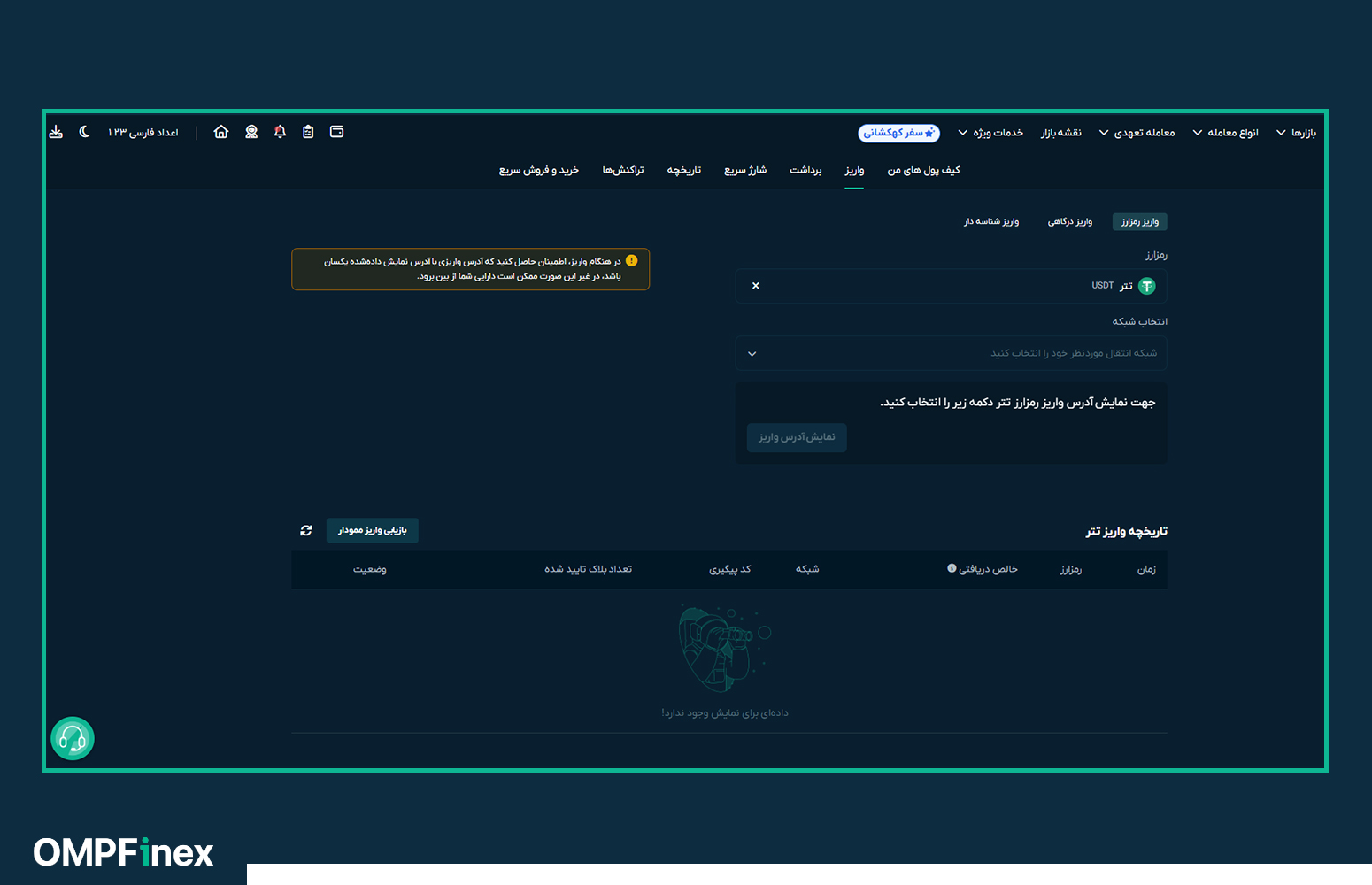Click the زمان column header

(x=1146, y=569)
